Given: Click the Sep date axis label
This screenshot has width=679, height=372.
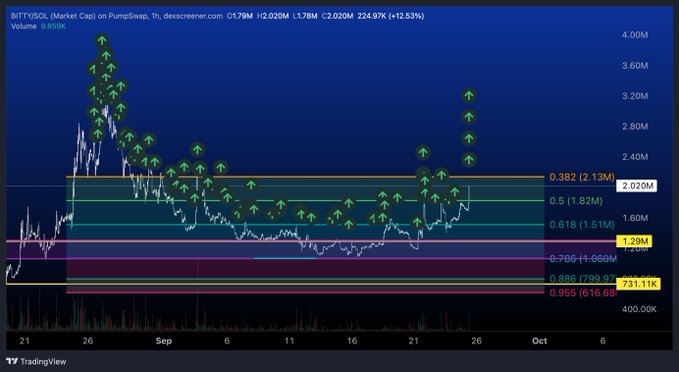Looking at the screenshot, I should tap(164, 341).
